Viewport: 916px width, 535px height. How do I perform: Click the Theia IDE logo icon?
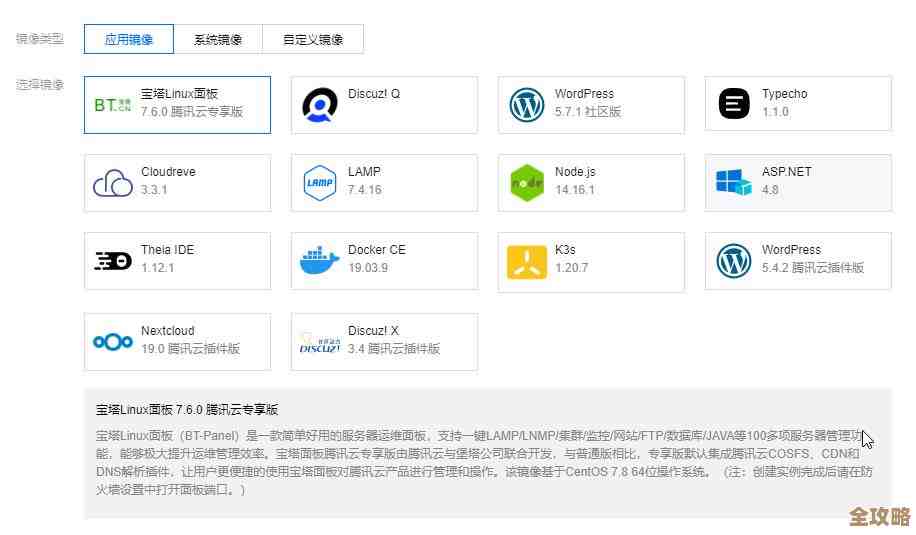pos(113,260)
